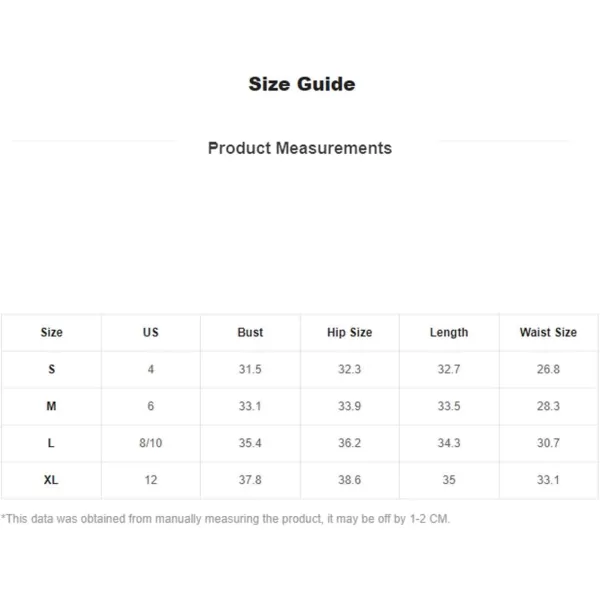Click the XL size row label
The height and width of the screenshot is (600, 600).
51,479
